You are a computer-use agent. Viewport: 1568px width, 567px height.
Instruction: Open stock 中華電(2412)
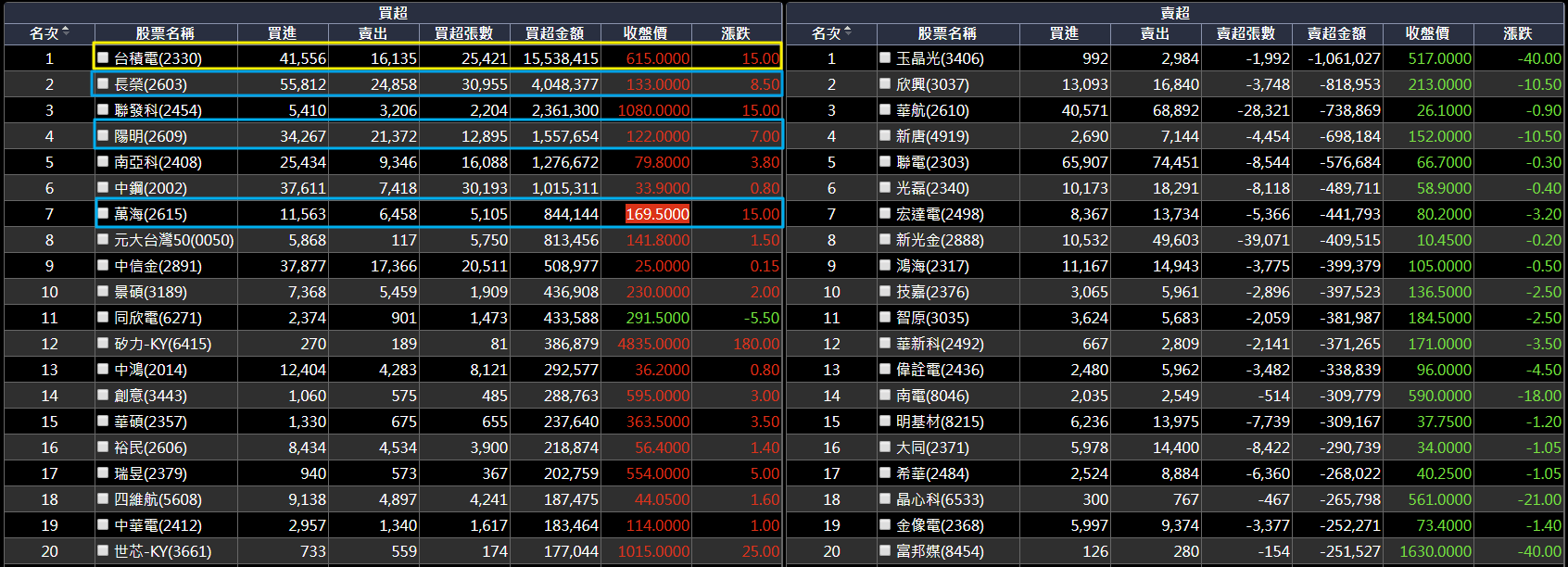coord(158,524)
